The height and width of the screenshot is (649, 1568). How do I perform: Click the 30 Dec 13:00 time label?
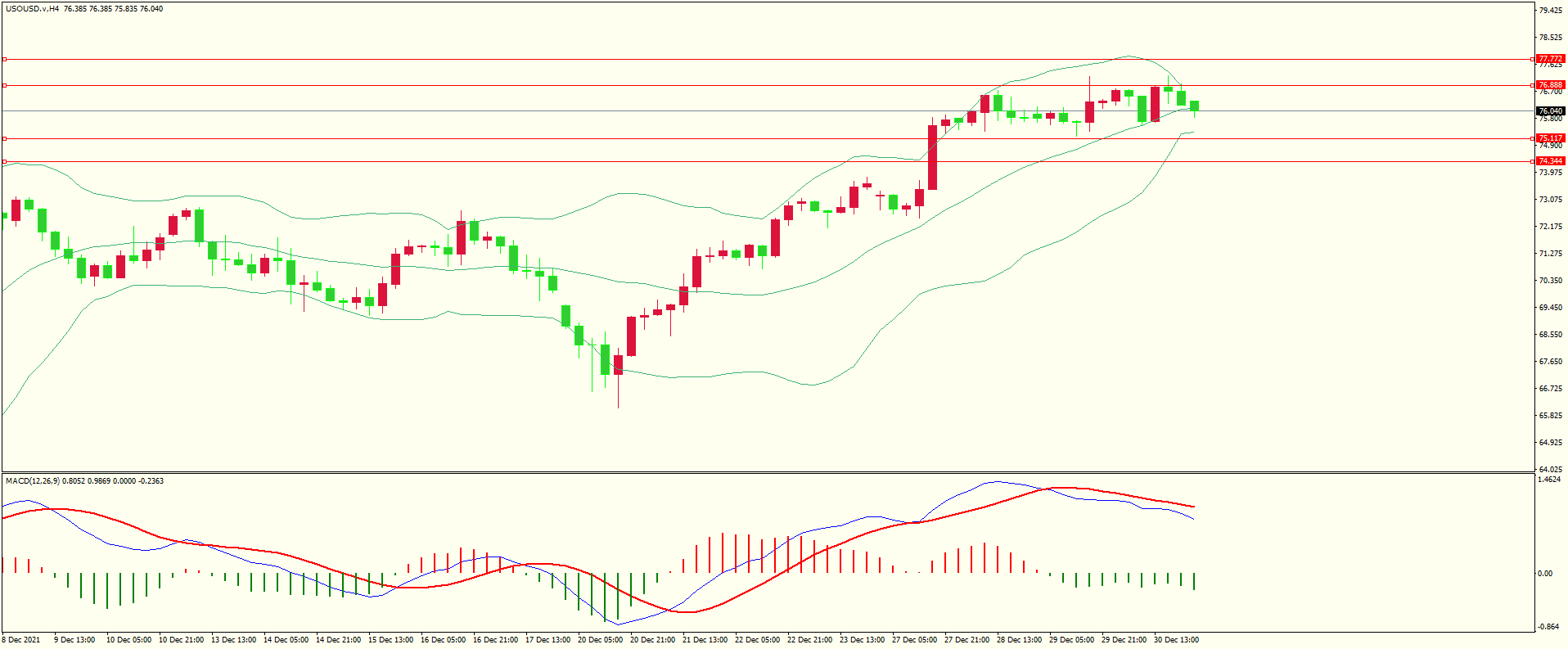(1176, 640)
